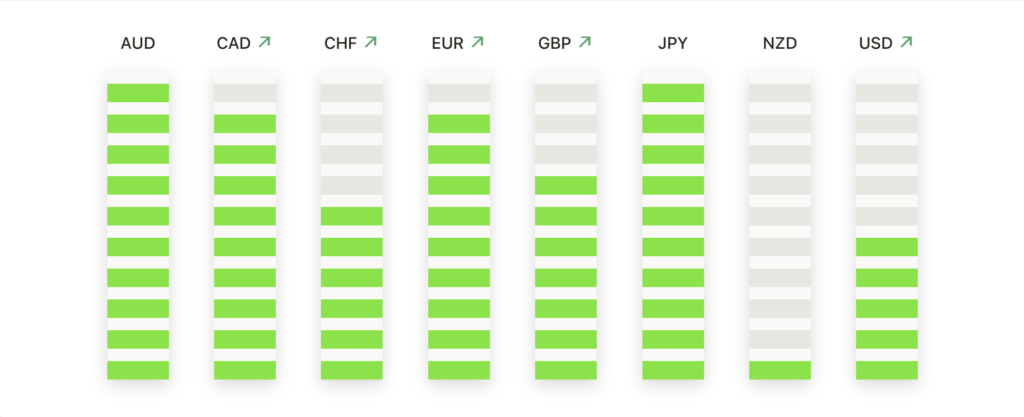The height and width of the screenshot is (417, 1024).
Task: Click the CAD currency label
Action: point(234,44)
